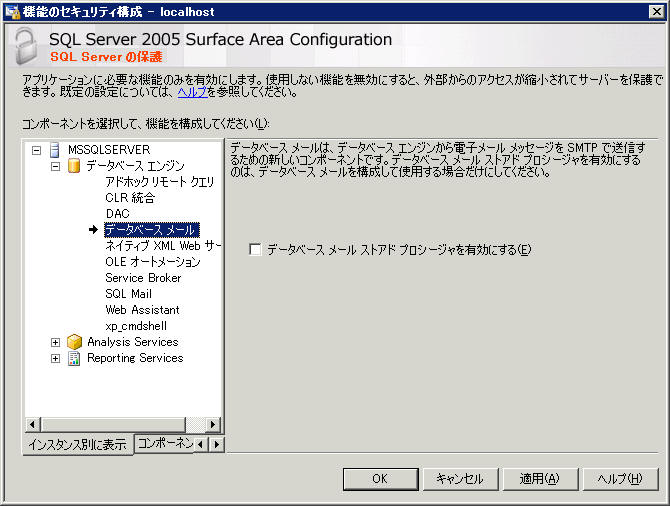Select ネイティブ XML Web サービス item
This screenshot has width=670, height=506.
163,246
